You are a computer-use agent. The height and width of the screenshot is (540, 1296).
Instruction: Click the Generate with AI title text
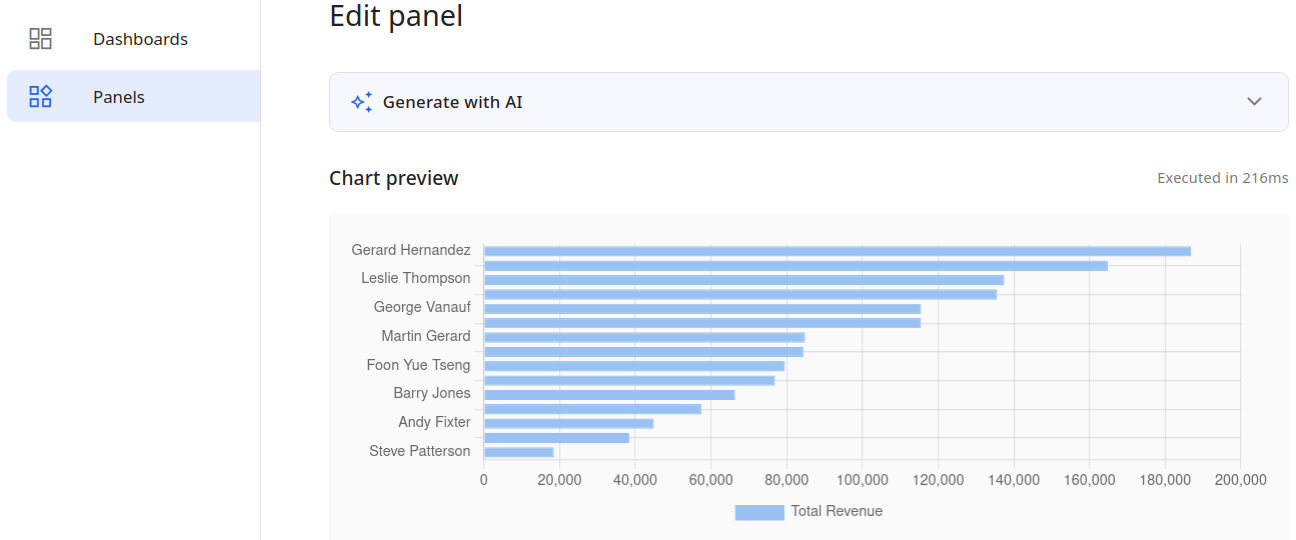tap(452, 102)
